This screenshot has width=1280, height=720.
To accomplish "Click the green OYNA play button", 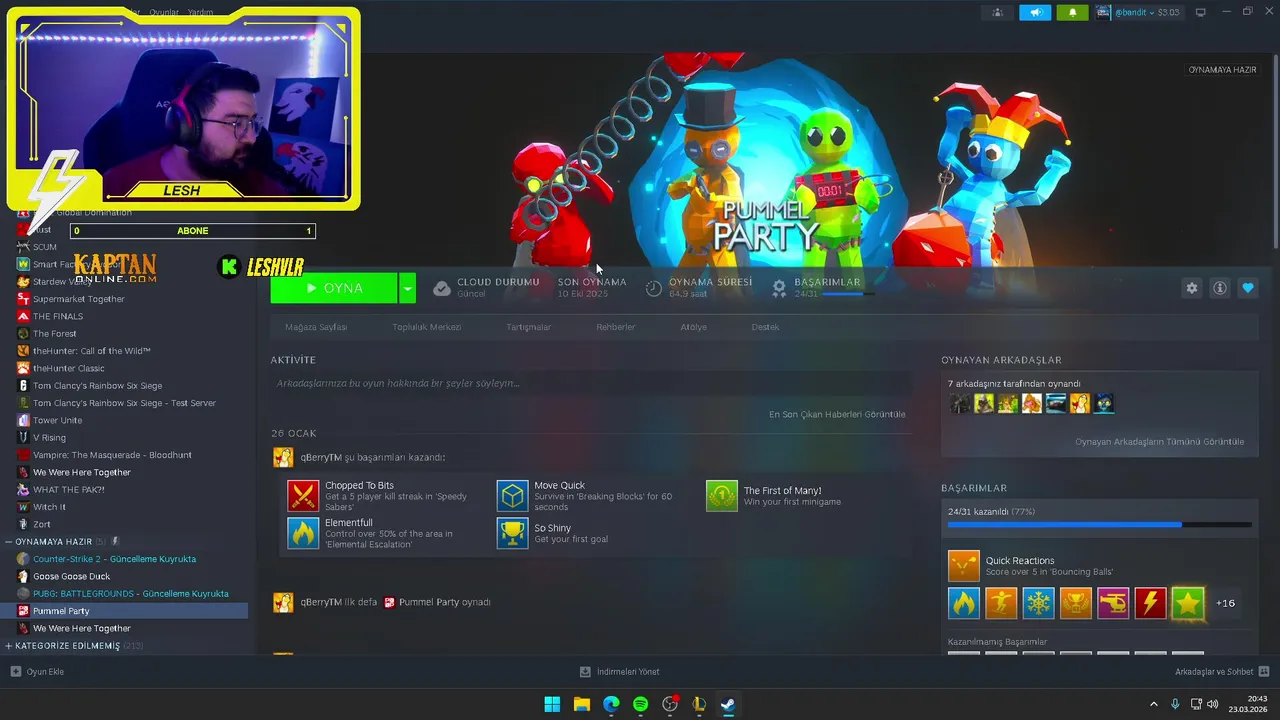I will click(x=334, y=288).
